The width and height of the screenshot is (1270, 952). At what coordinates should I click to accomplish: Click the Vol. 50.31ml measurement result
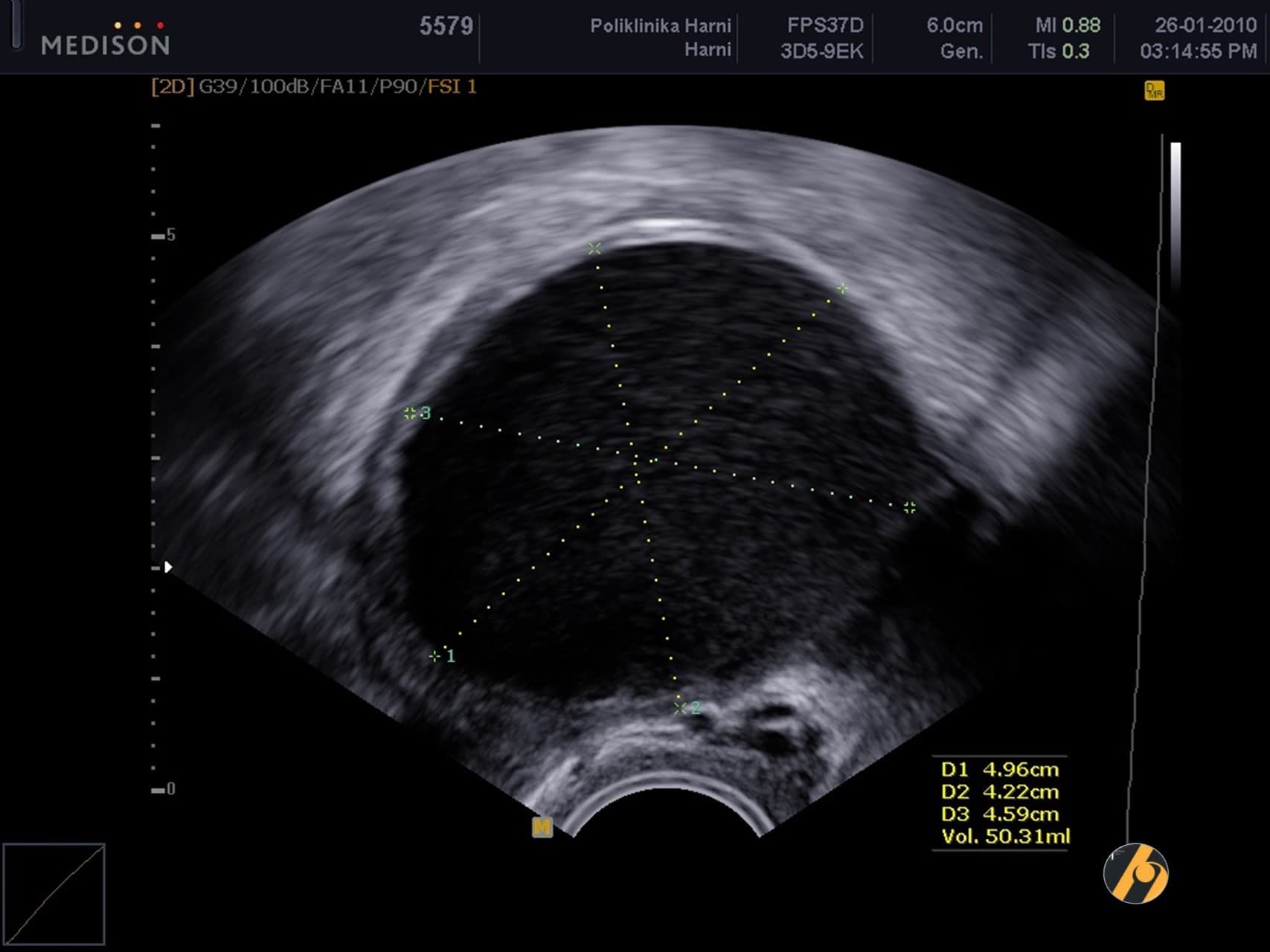click(1005, 837)
